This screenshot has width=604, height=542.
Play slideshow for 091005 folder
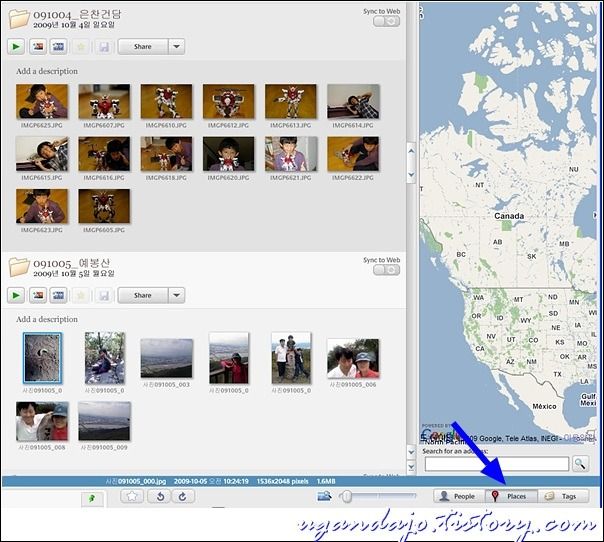(16, 295)
